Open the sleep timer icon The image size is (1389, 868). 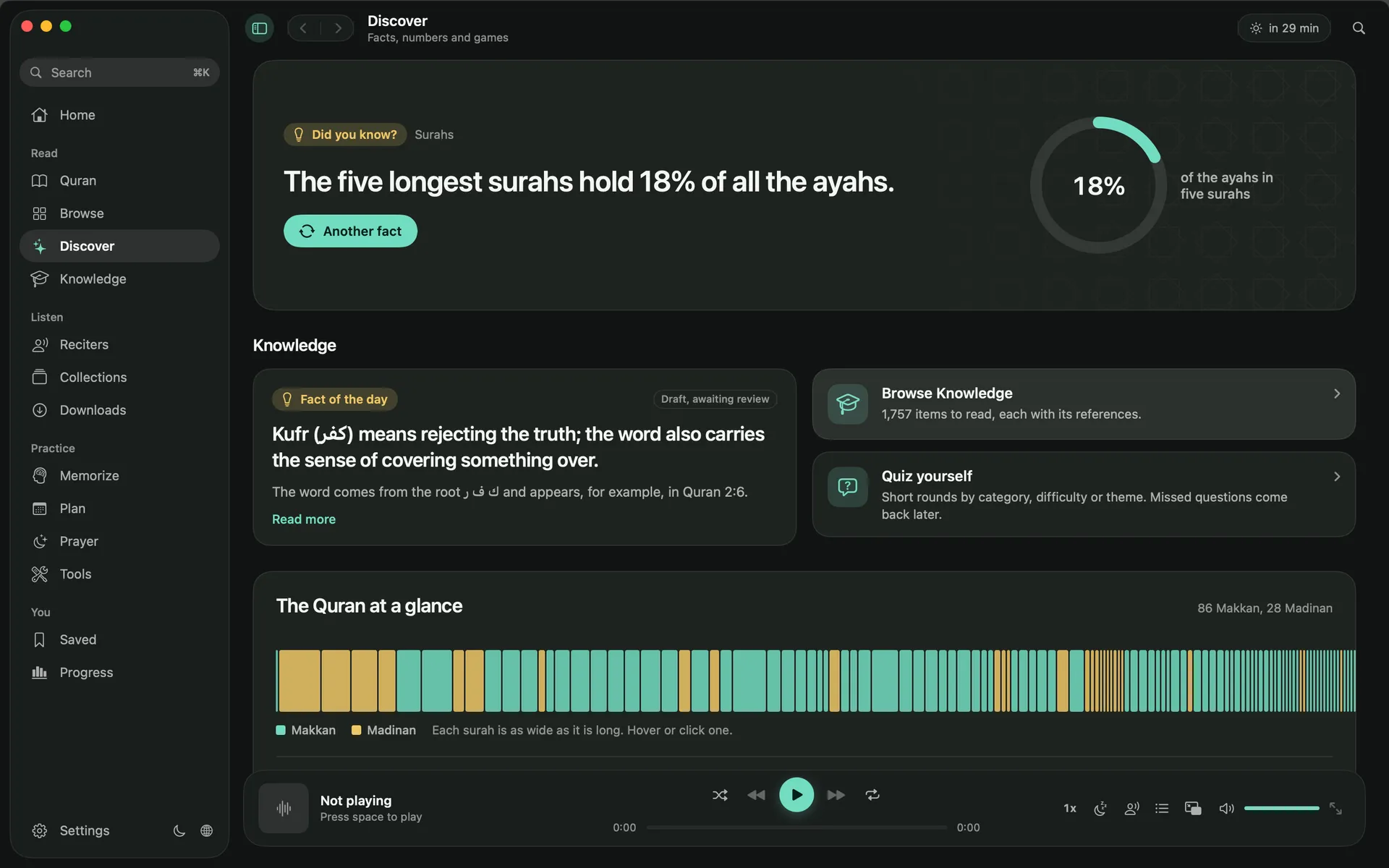click(1100, 809)
